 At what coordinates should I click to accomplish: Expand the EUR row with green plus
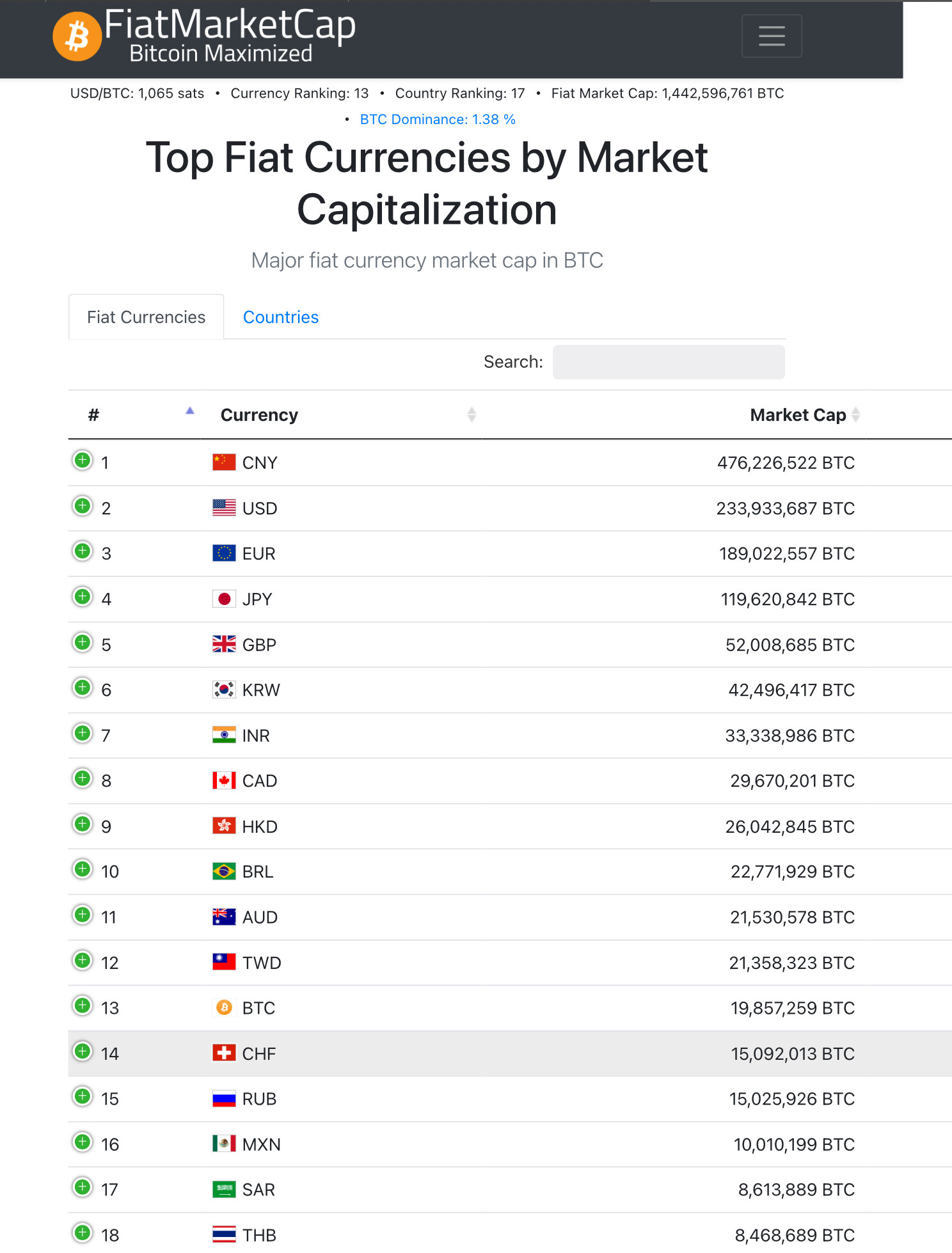coord(83,551)
